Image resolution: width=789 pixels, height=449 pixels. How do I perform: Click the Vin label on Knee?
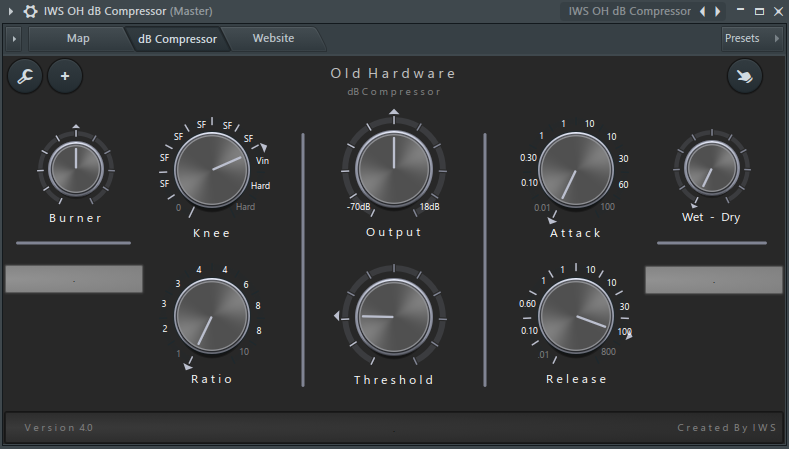(263, 161)
